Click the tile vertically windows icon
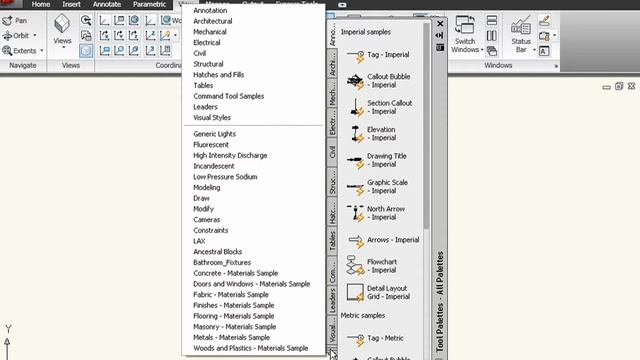Viewport: 640px width, 360px height. pos(492,36)
